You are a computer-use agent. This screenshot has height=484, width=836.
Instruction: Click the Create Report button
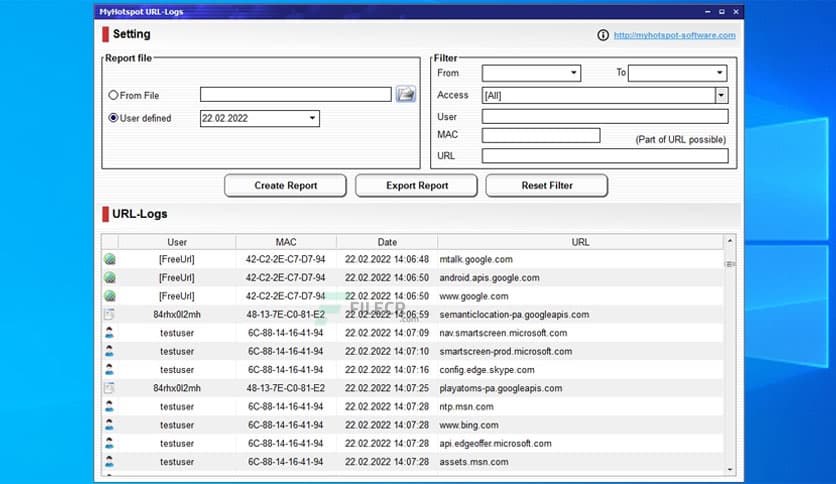click(x=285, y=185)
